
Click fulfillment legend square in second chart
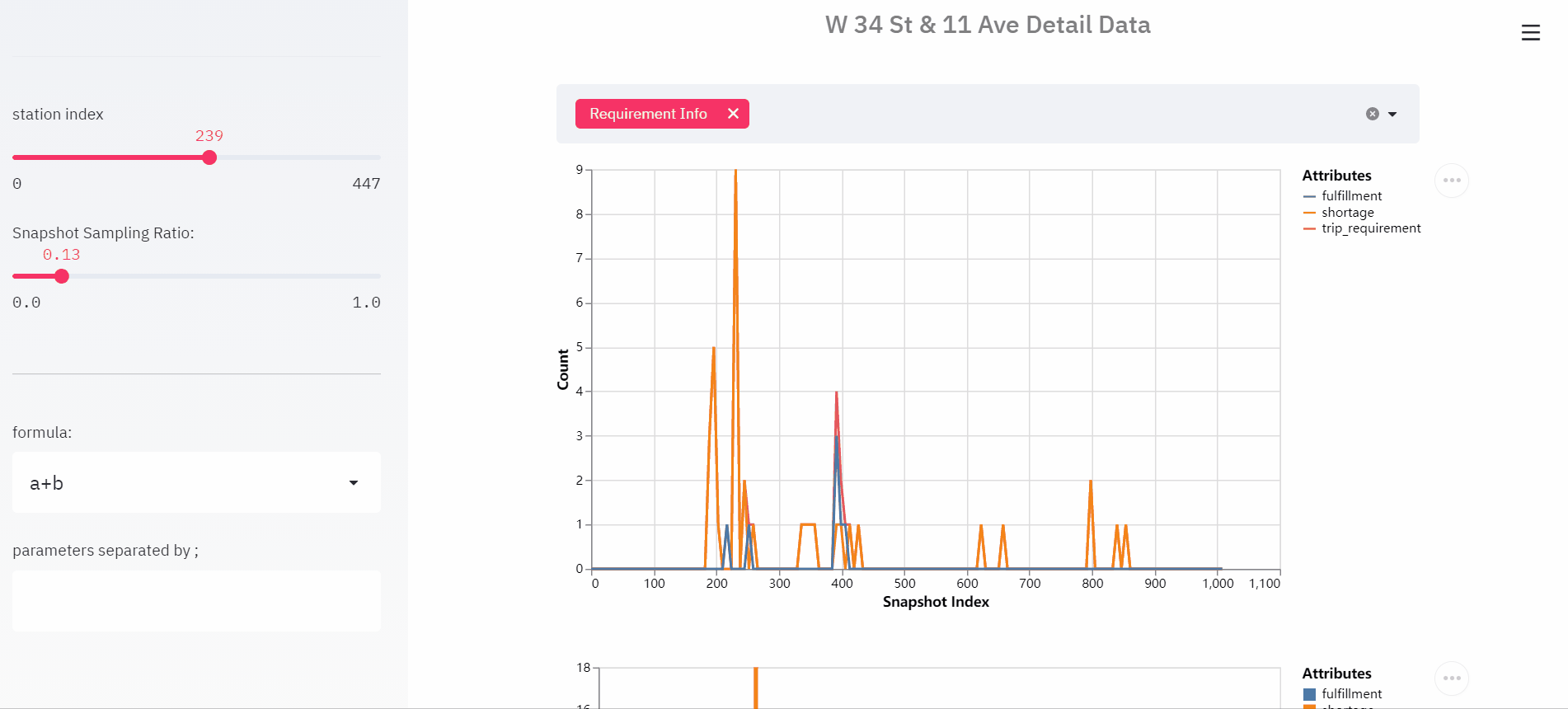[1309, 694]
